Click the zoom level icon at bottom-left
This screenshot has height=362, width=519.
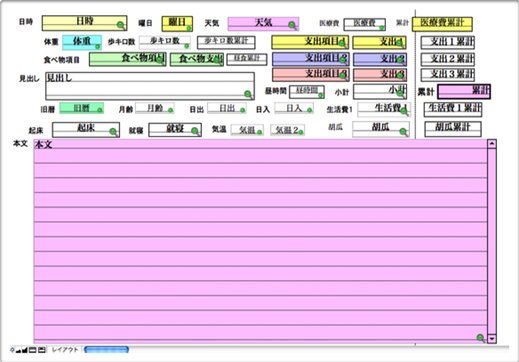click(x=12, y=350)
